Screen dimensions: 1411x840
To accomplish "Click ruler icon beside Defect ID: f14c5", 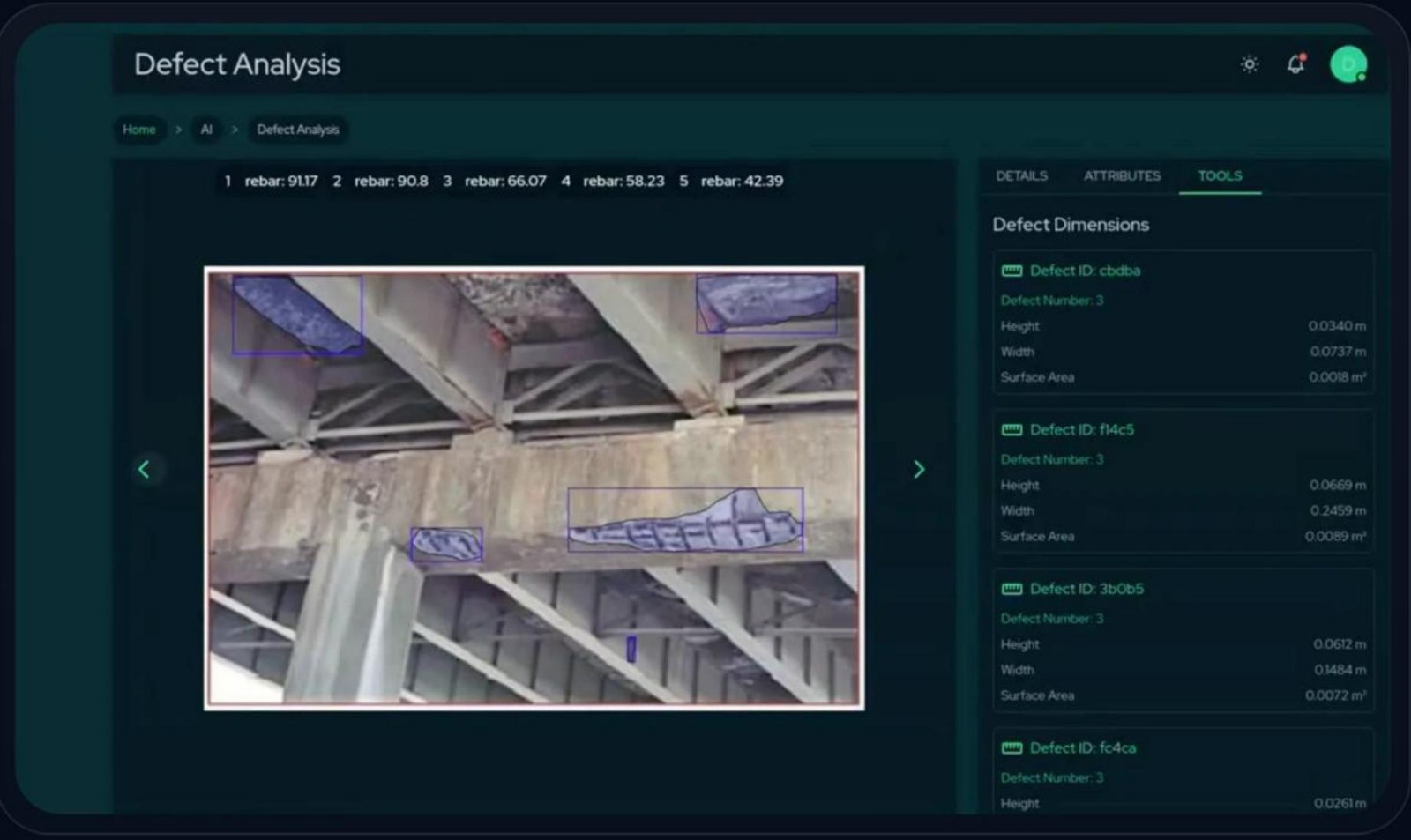I will pyautogui.click(x=1011, y=430).
